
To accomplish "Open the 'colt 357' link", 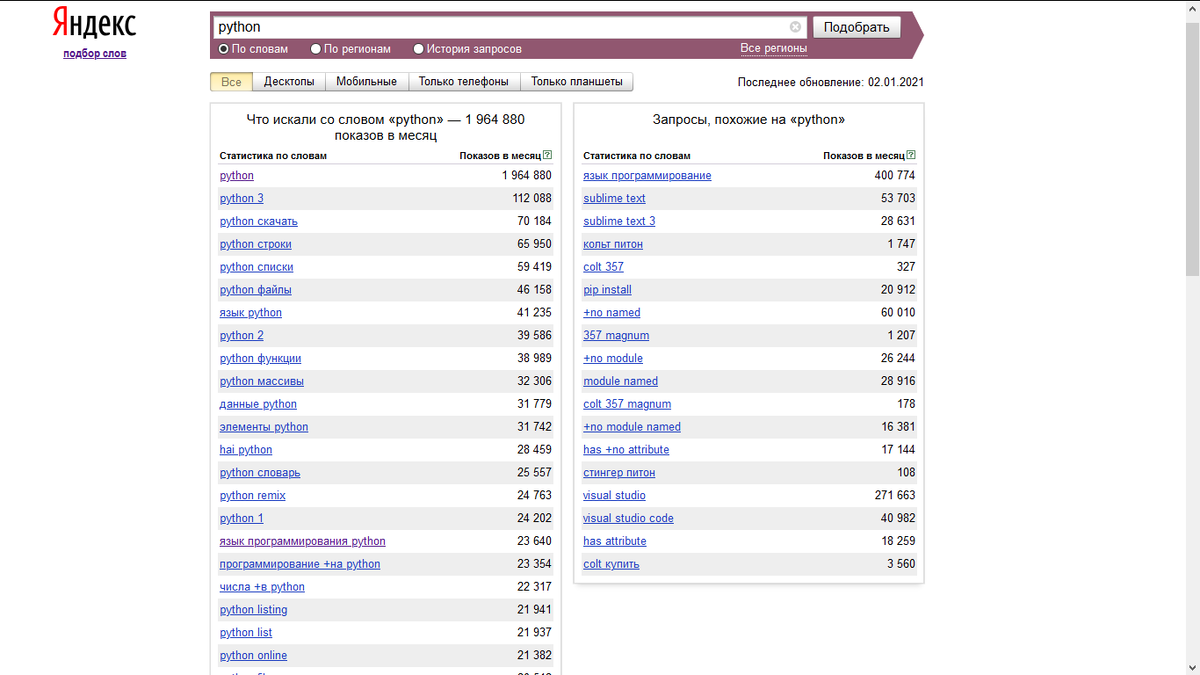I will tap(604, 268).
